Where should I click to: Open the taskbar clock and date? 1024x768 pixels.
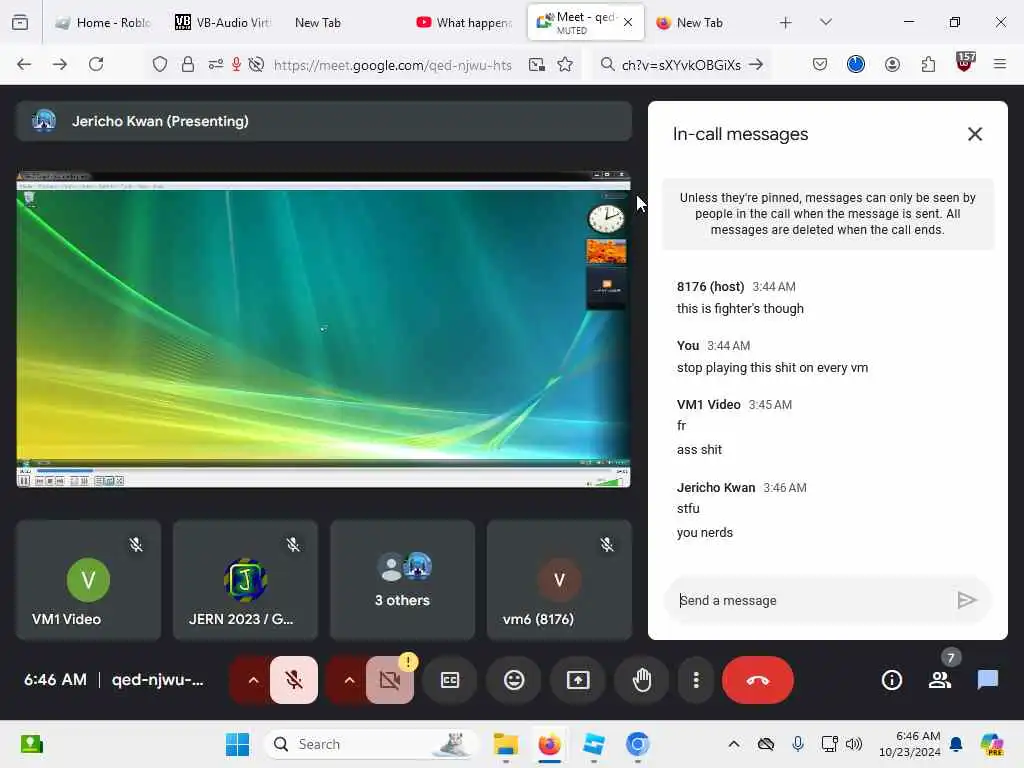pyautogui.click(x=909, y=744)
